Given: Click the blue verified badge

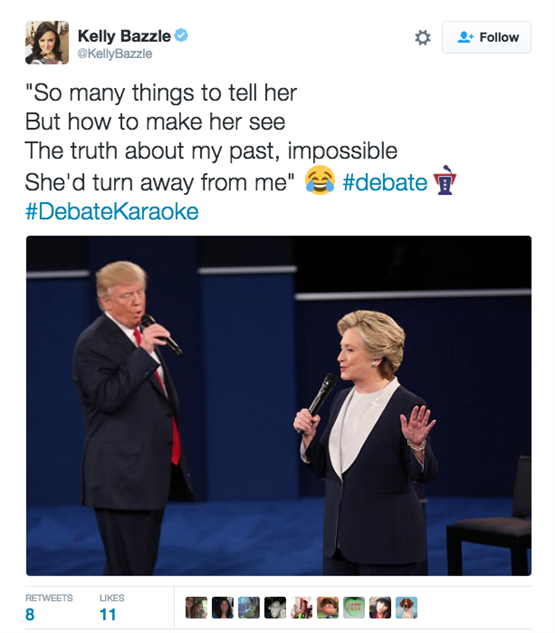Looking at the screenshot, I should click(181, 36).
